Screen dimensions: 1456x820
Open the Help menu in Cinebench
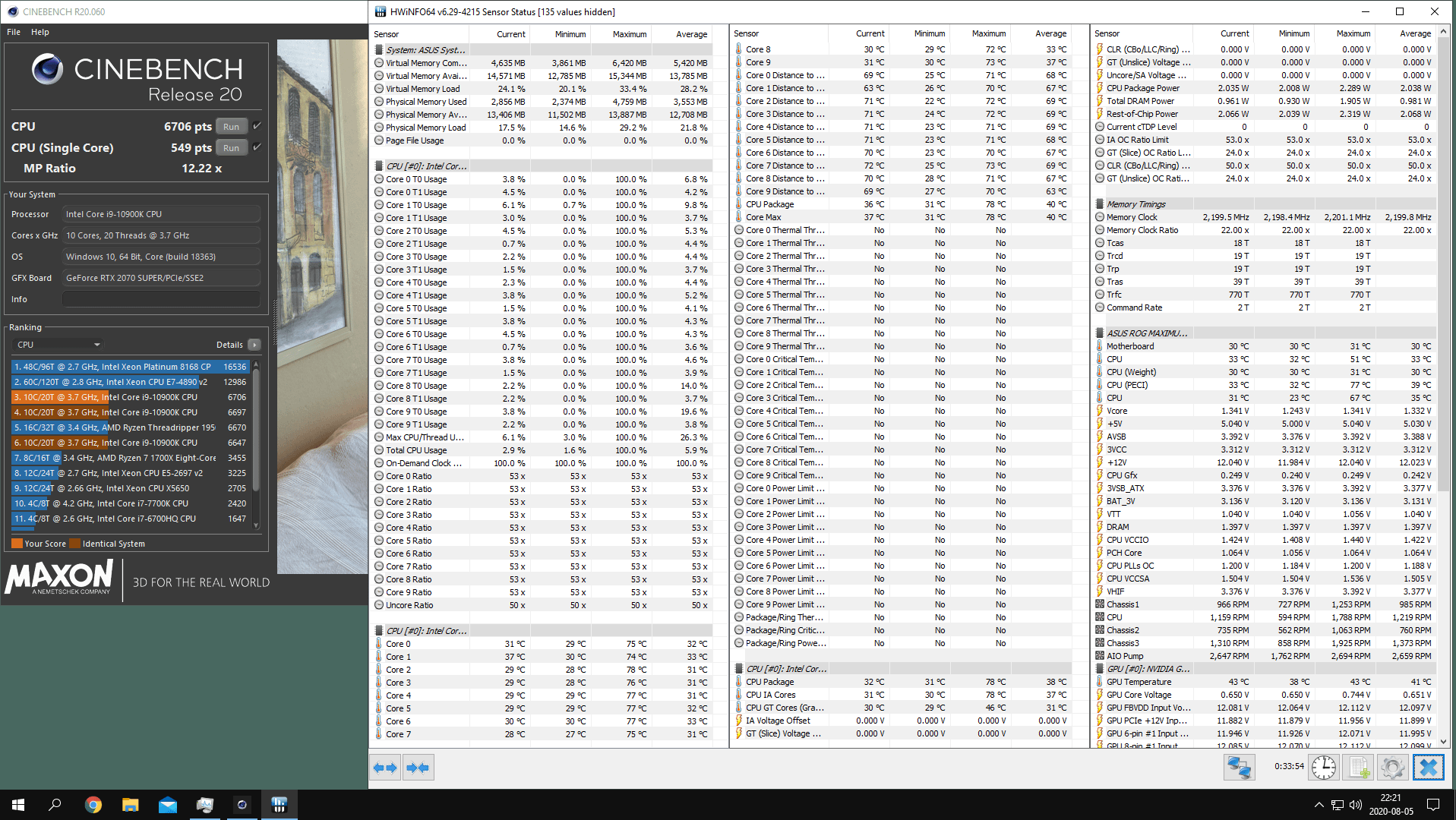[x=40, y=32]
